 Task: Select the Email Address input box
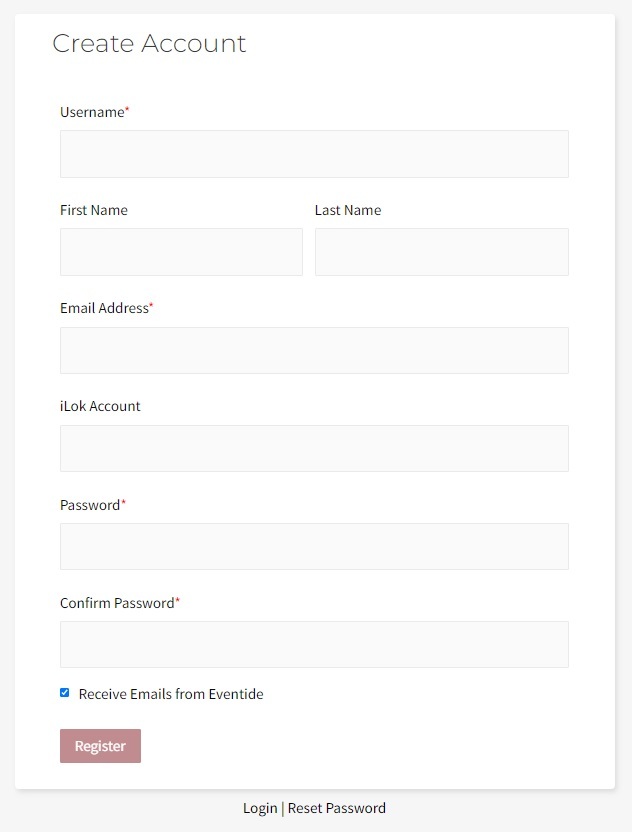(x=314, y=350)
